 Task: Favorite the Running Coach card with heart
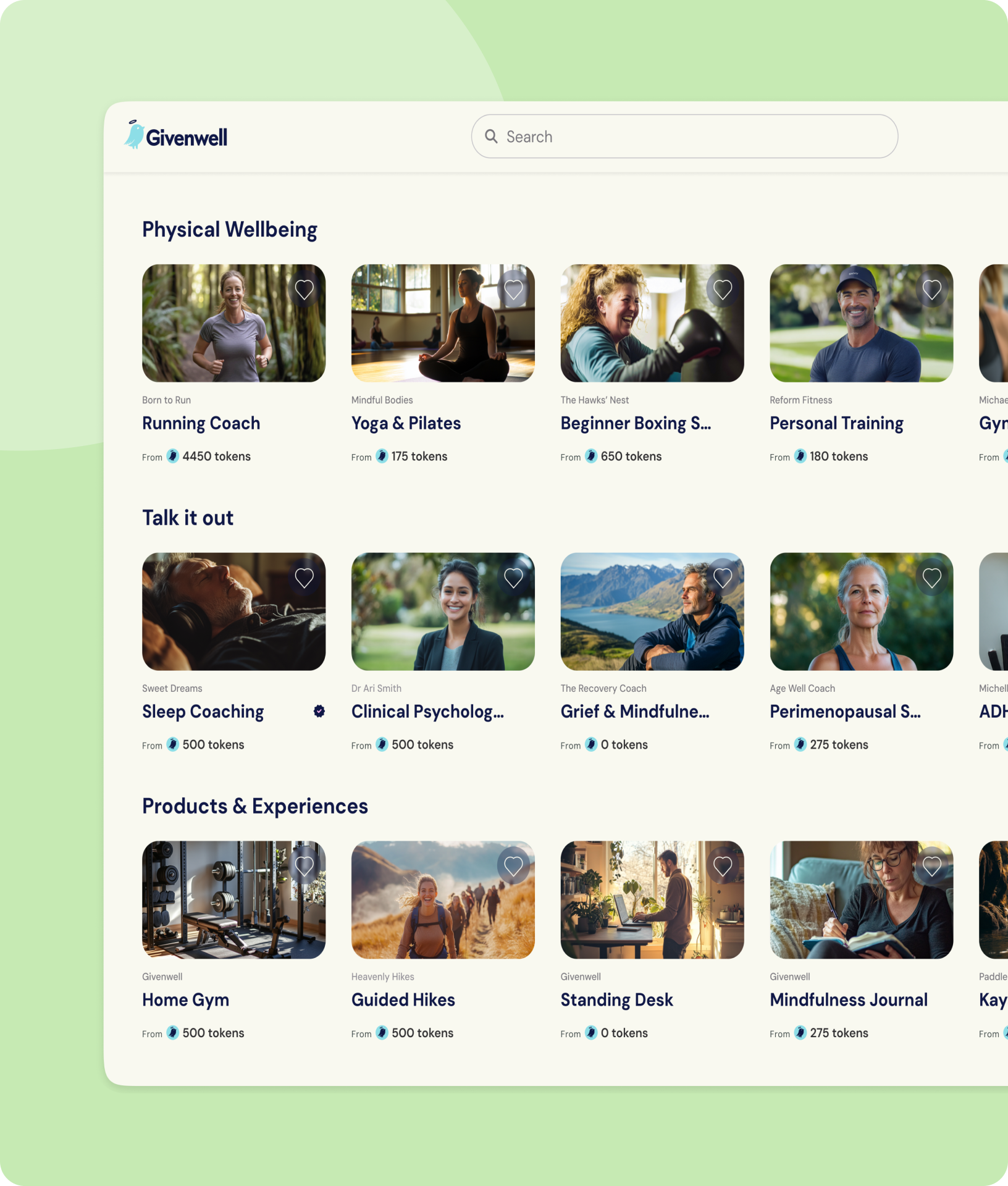pyautogui.click(x=304, y=289)
